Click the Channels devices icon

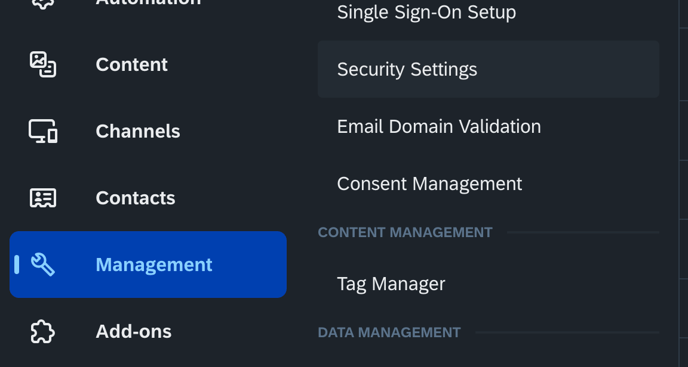tap(43, 131)
